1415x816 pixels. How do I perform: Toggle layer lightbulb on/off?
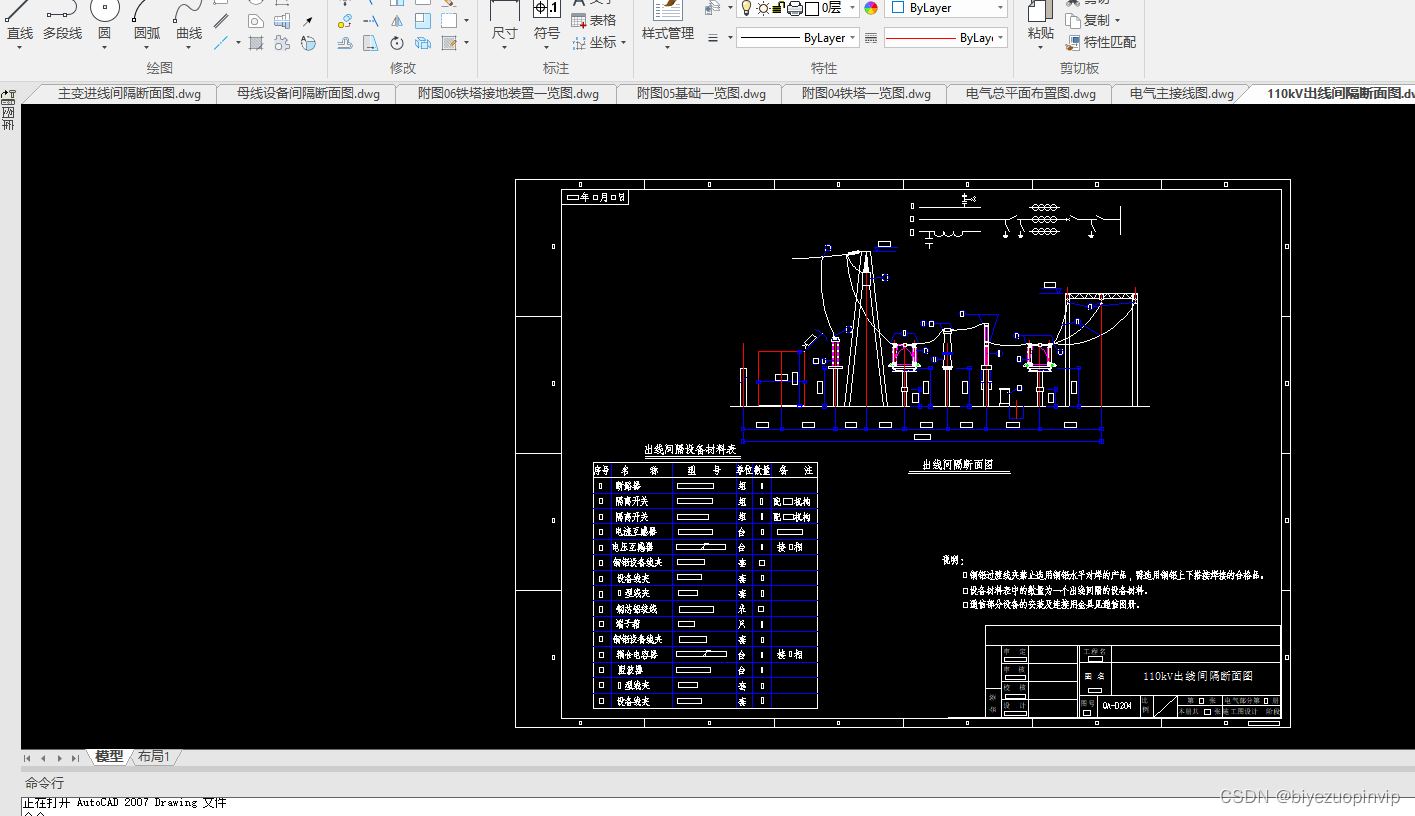click(746, 8)
